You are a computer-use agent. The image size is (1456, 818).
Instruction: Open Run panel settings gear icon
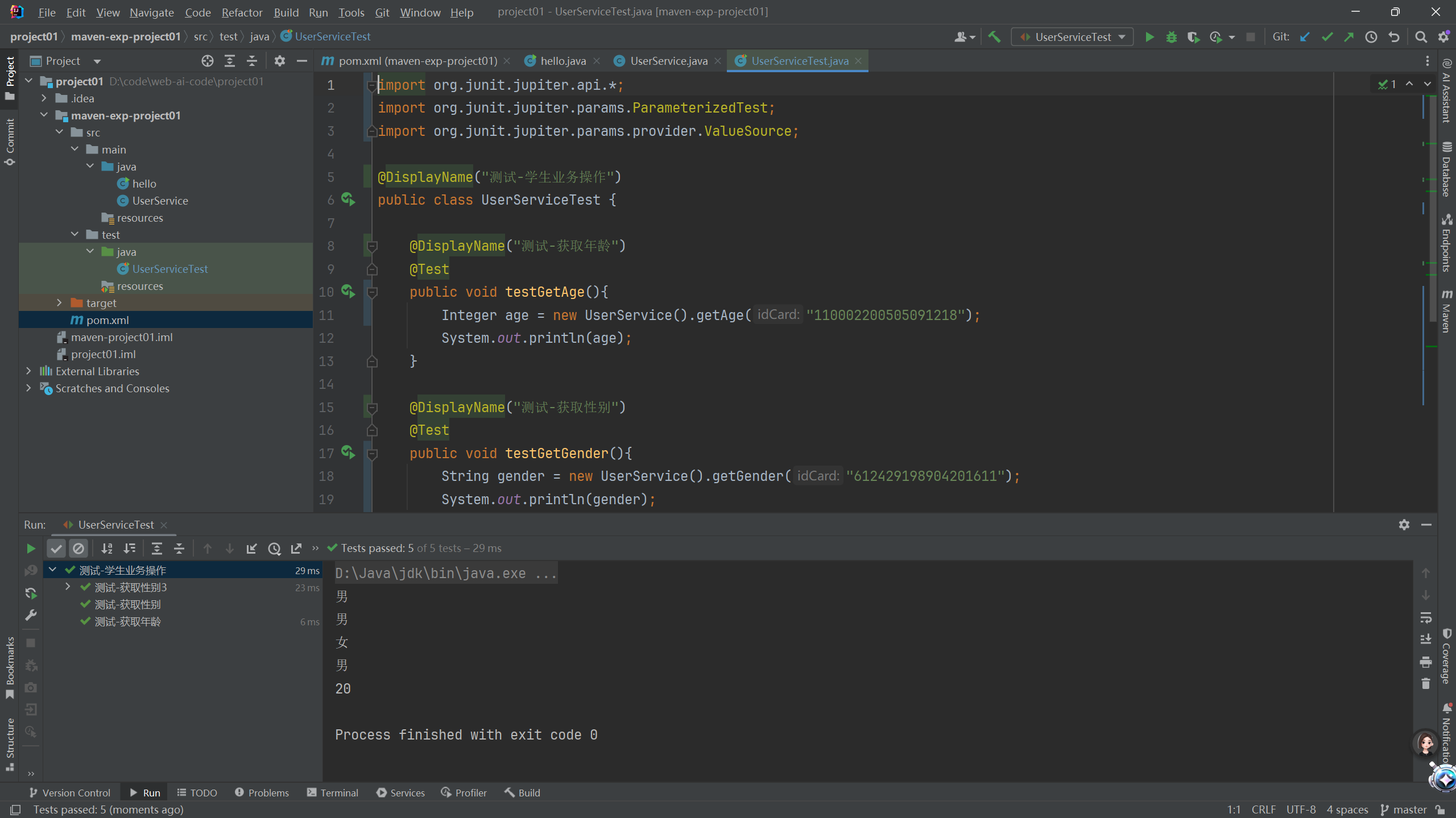pyautogui.click(x=1404, y=525)
